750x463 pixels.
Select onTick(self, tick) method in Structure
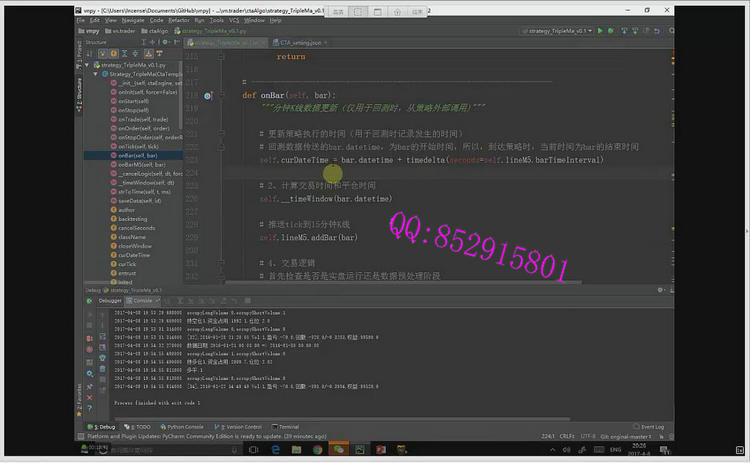coord(138,146)
